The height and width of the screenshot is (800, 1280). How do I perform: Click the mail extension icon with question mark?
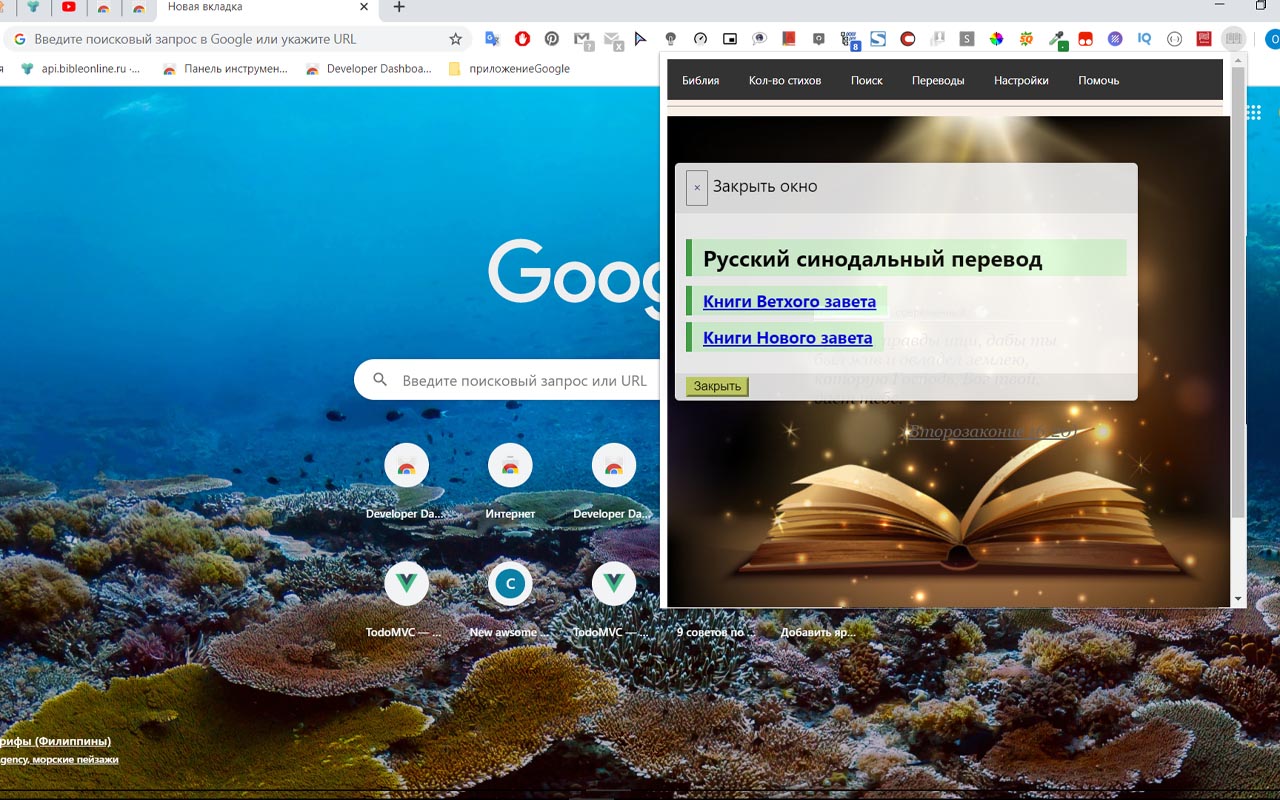coord(583,40)
